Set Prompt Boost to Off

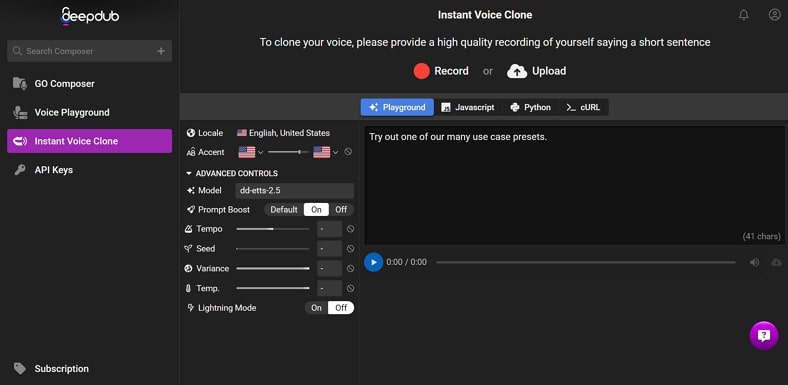341,210
